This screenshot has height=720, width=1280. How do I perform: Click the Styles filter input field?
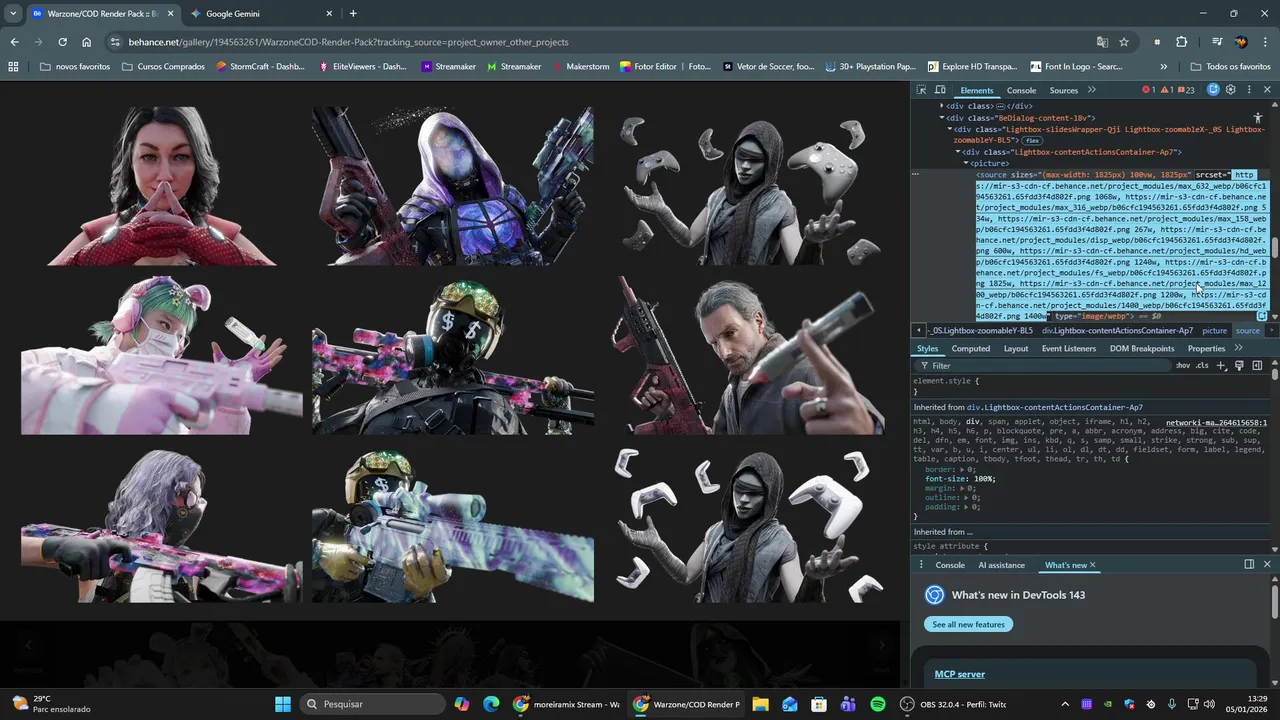click(1045, 366)
